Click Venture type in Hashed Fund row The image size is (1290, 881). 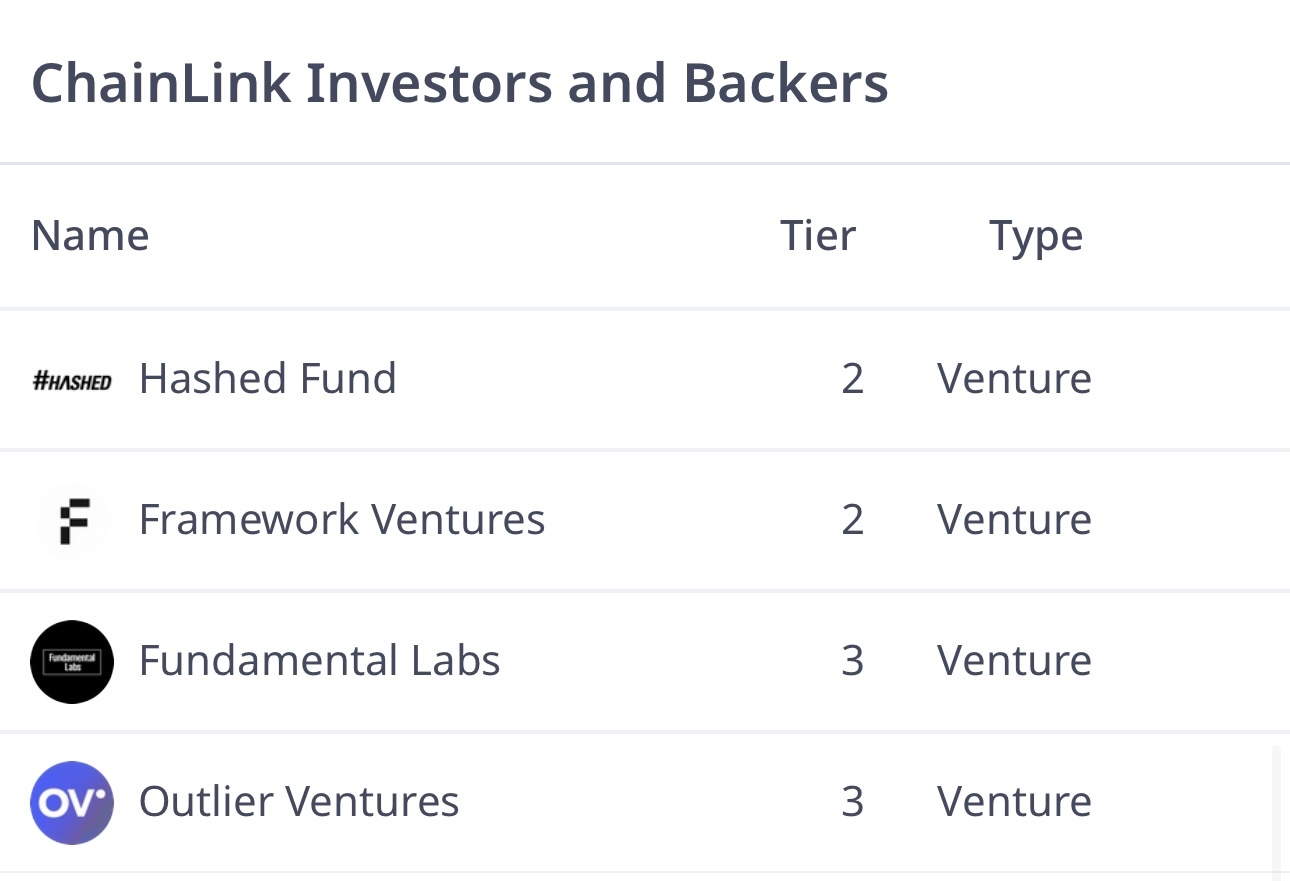coord(1014,379)
